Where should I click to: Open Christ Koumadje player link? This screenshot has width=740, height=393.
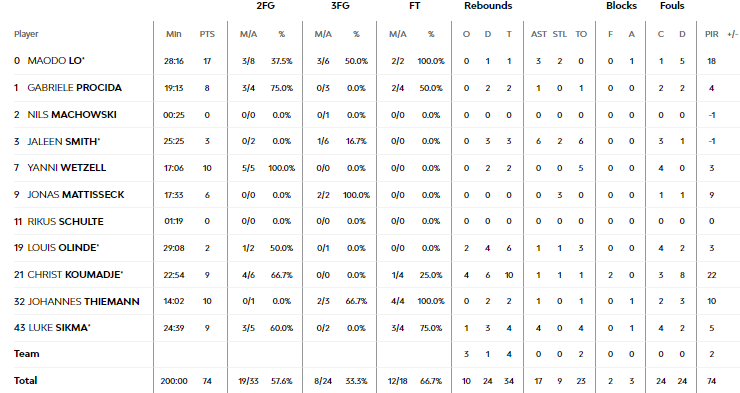[x=75, y=275]
